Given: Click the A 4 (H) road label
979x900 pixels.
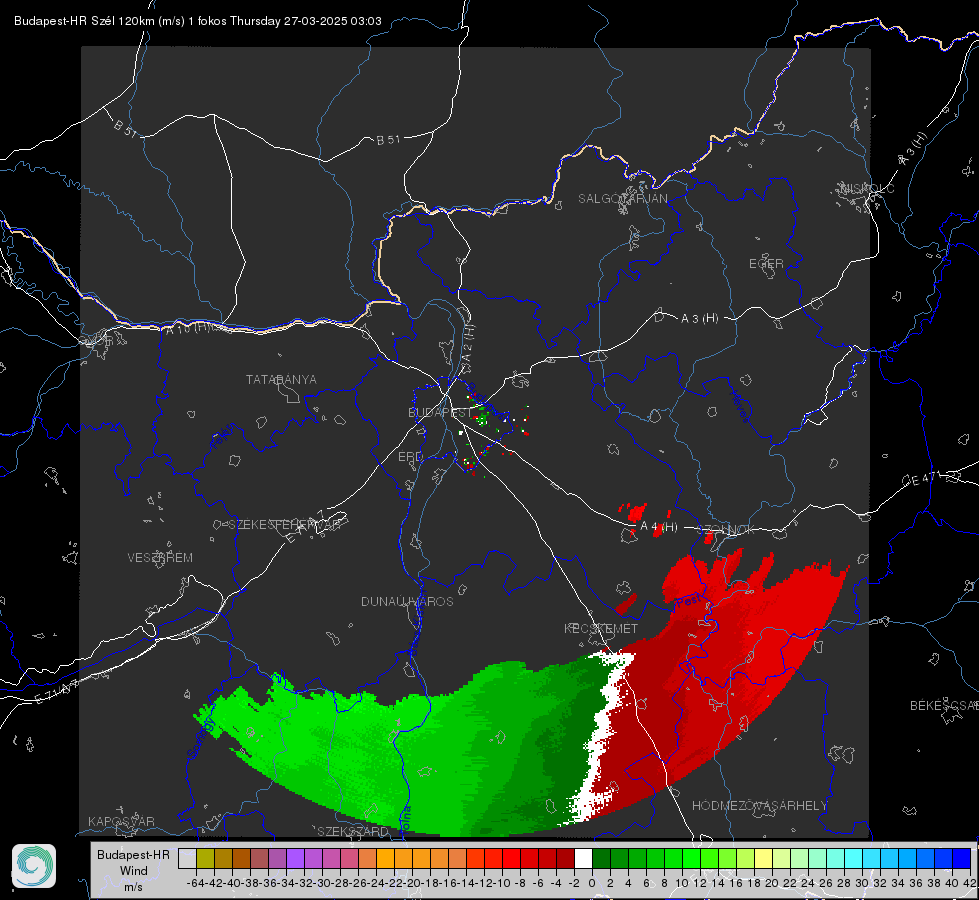Looking at the screenshot, I should [659, 527].
